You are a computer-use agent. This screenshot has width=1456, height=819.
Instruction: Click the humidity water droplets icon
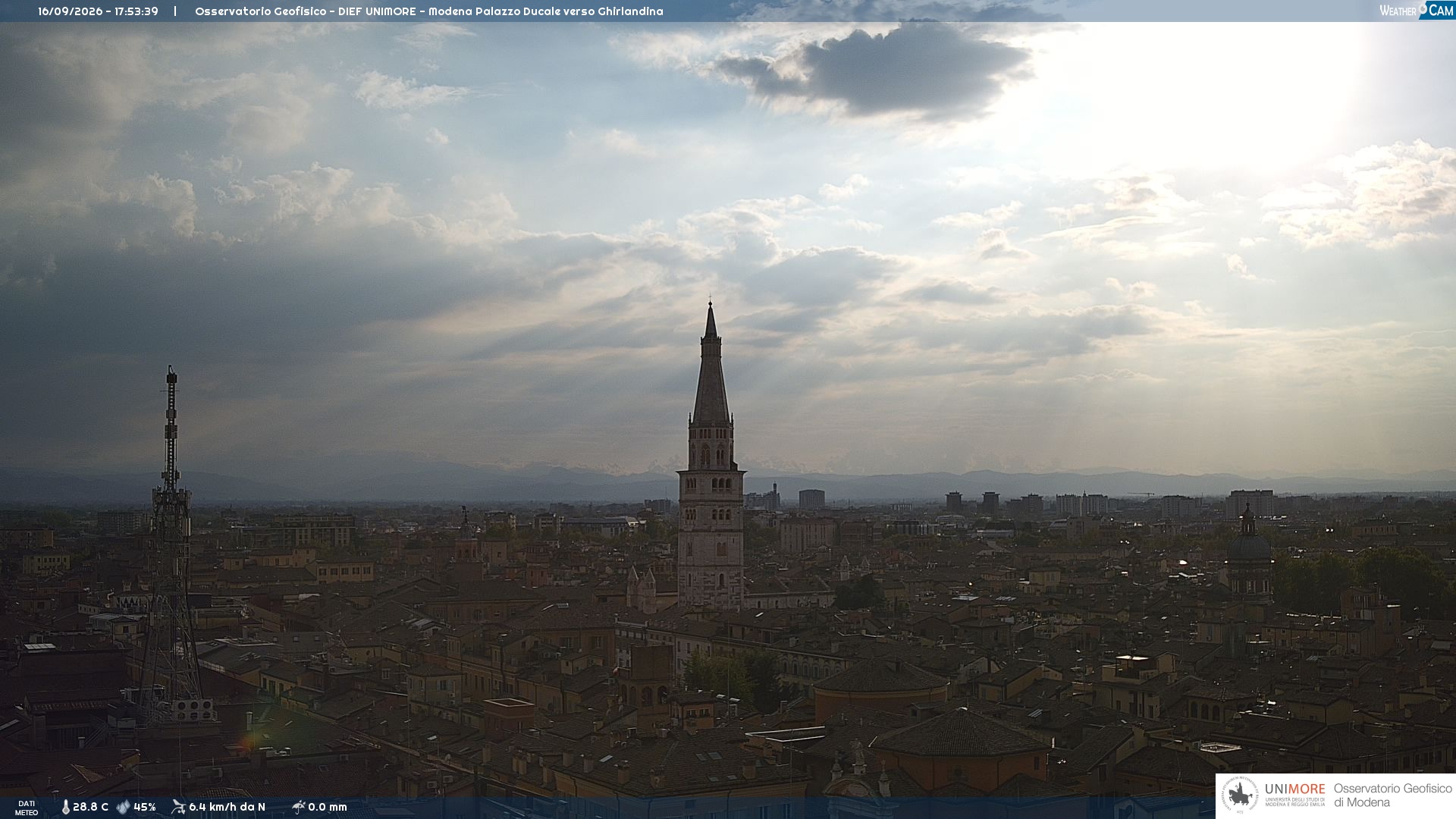pos(123,807)
